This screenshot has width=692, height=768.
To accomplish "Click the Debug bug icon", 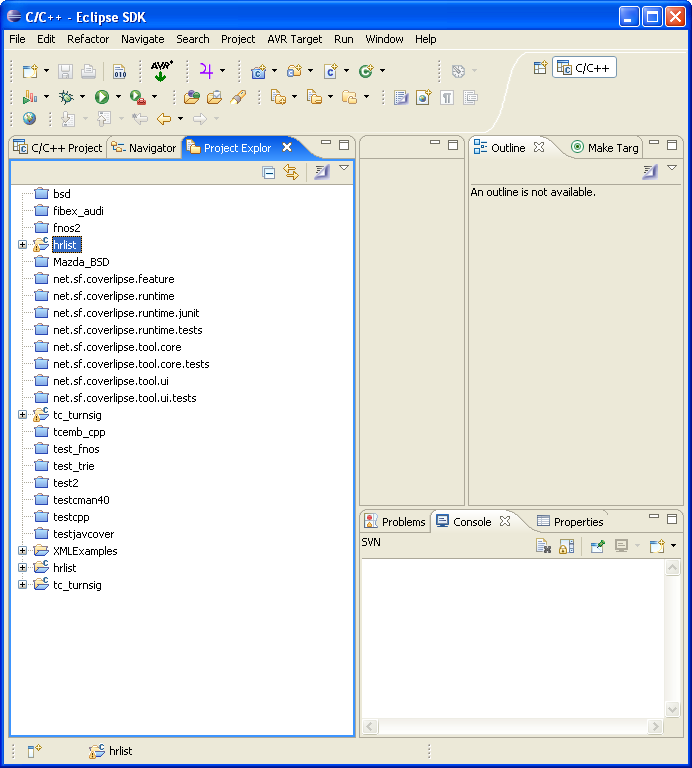I will 66,97.
